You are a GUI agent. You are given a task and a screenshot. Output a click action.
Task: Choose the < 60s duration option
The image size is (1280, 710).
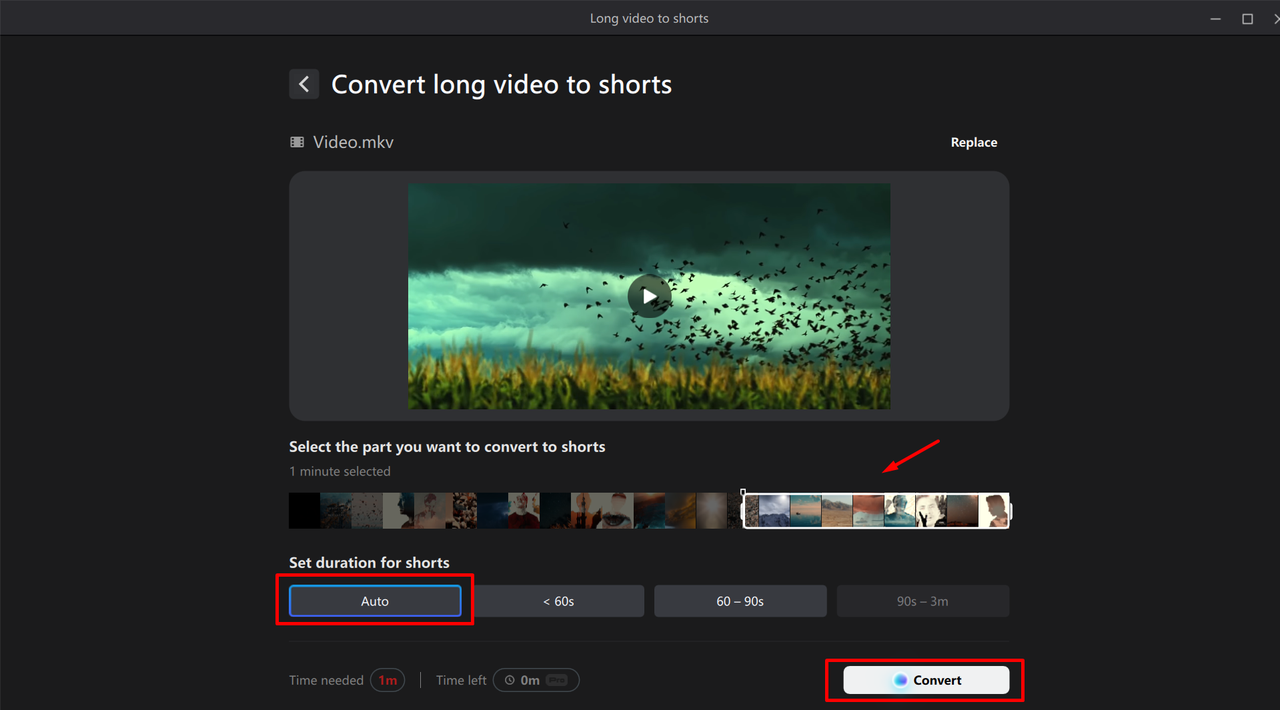click(x=558, y=601)
